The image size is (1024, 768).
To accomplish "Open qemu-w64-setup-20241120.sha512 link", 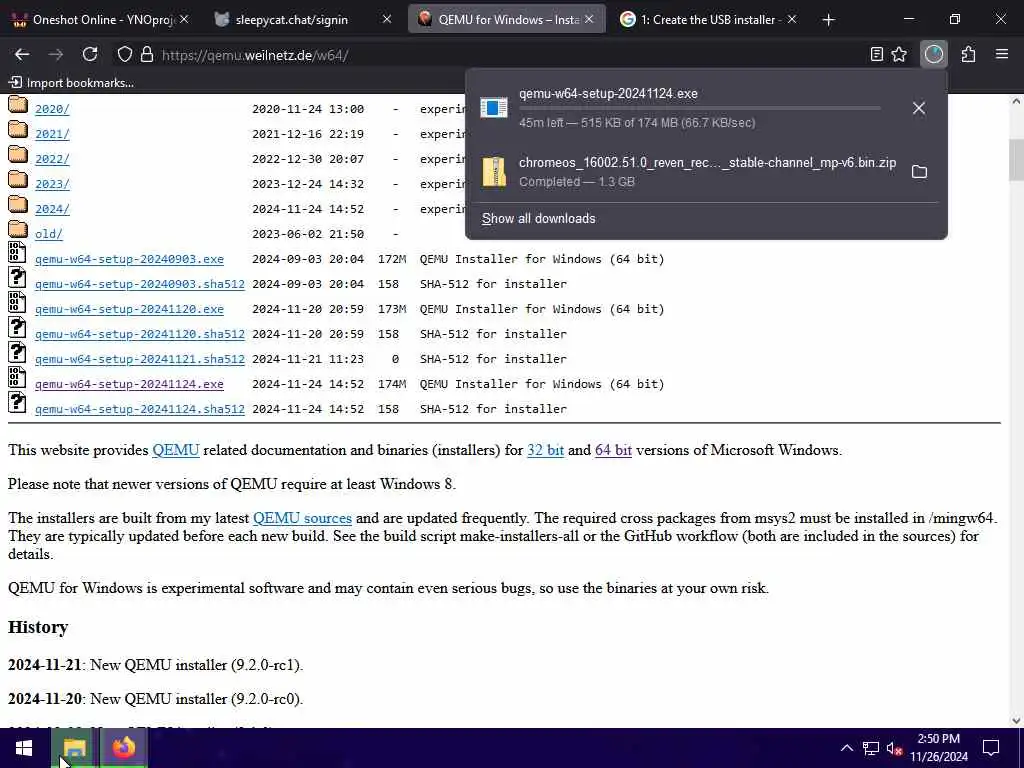I will [140, 334].
